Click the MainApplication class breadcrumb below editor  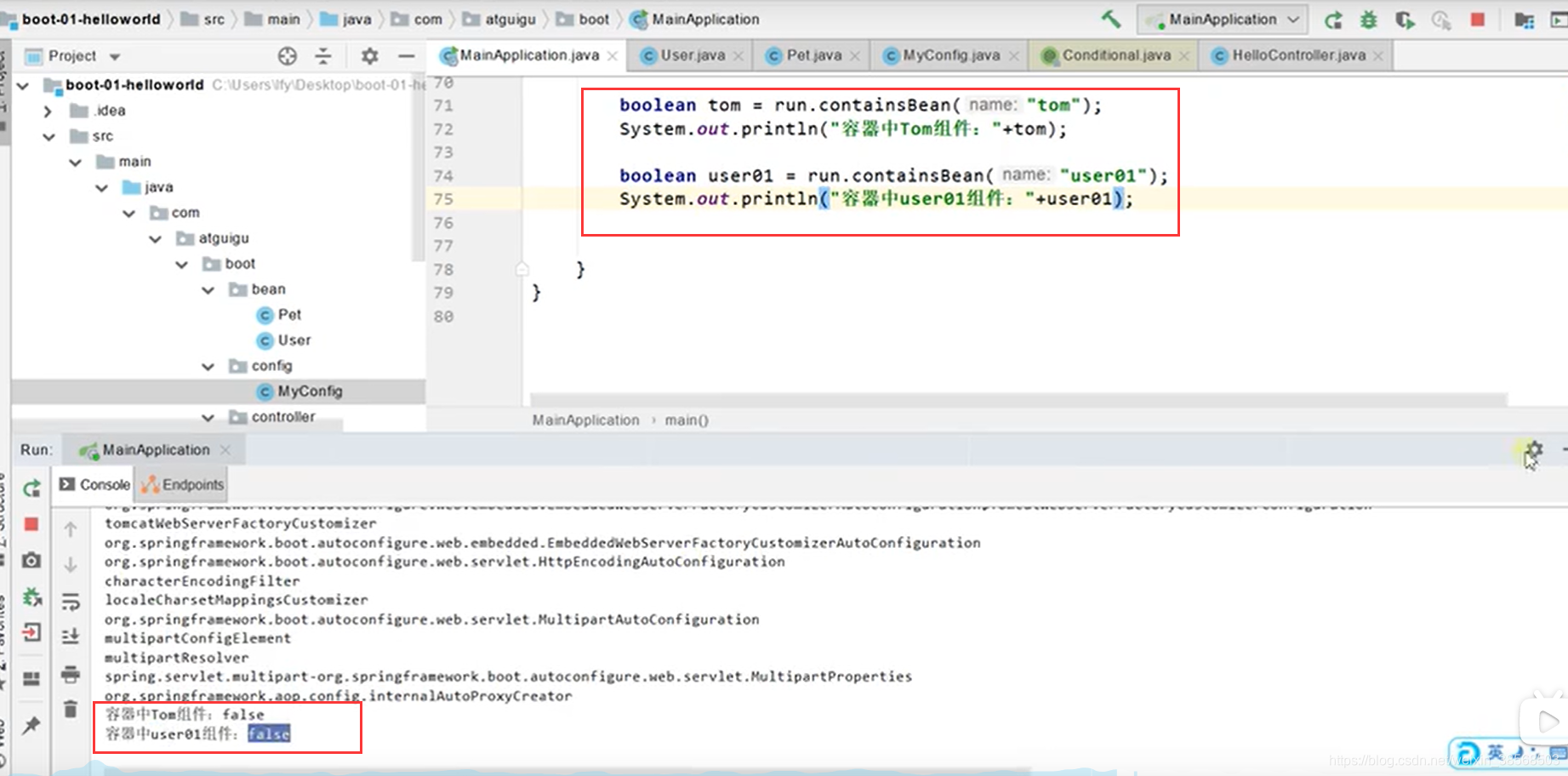pyautogui.click(x=585, y=420)
